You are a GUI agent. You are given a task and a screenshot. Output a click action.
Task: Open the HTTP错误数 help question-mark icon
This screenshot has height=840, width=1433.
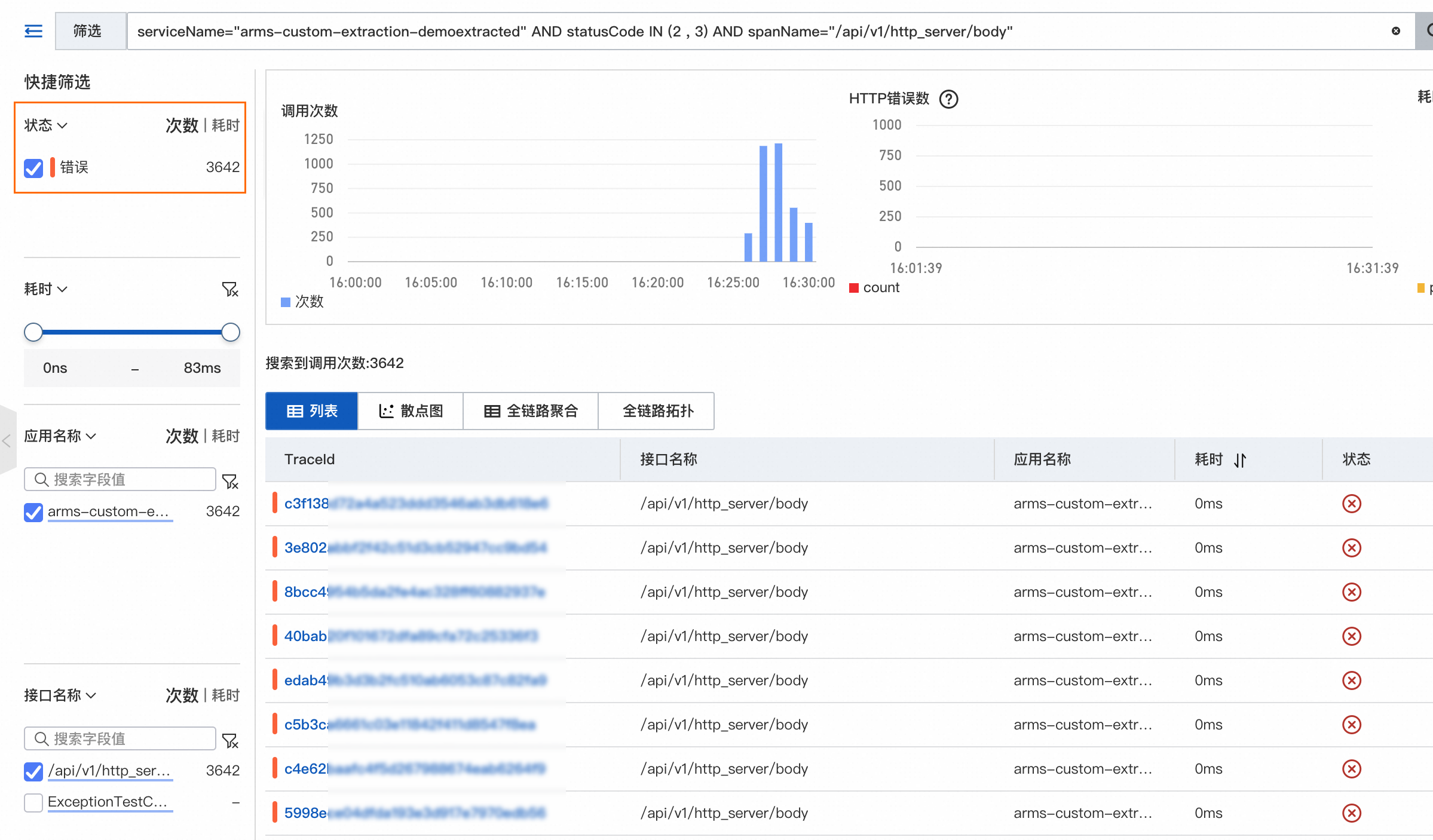948,99
